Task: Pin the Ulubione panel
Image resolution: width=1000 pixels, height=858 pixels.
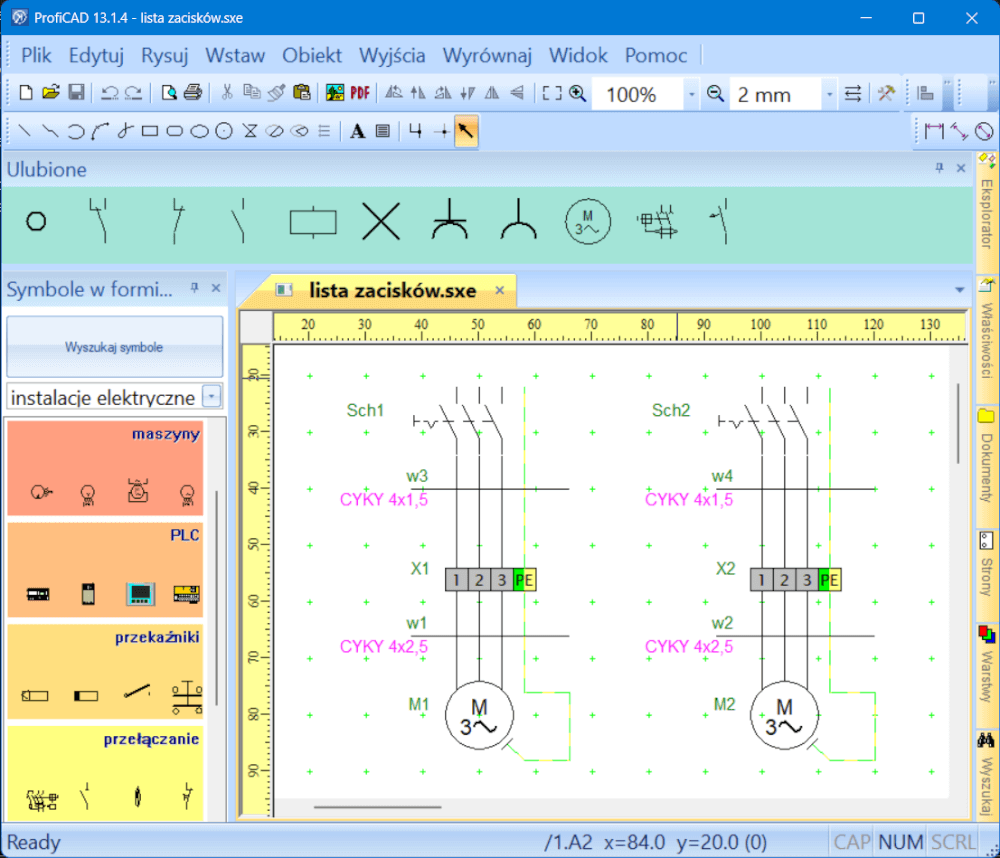Action: [x=939, y=168]
